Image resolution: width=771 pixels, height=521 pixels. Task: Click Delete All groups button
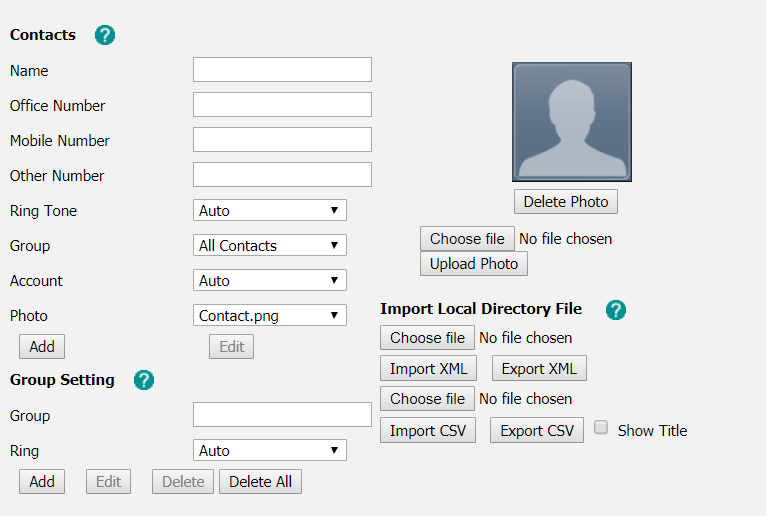(260, 482)
